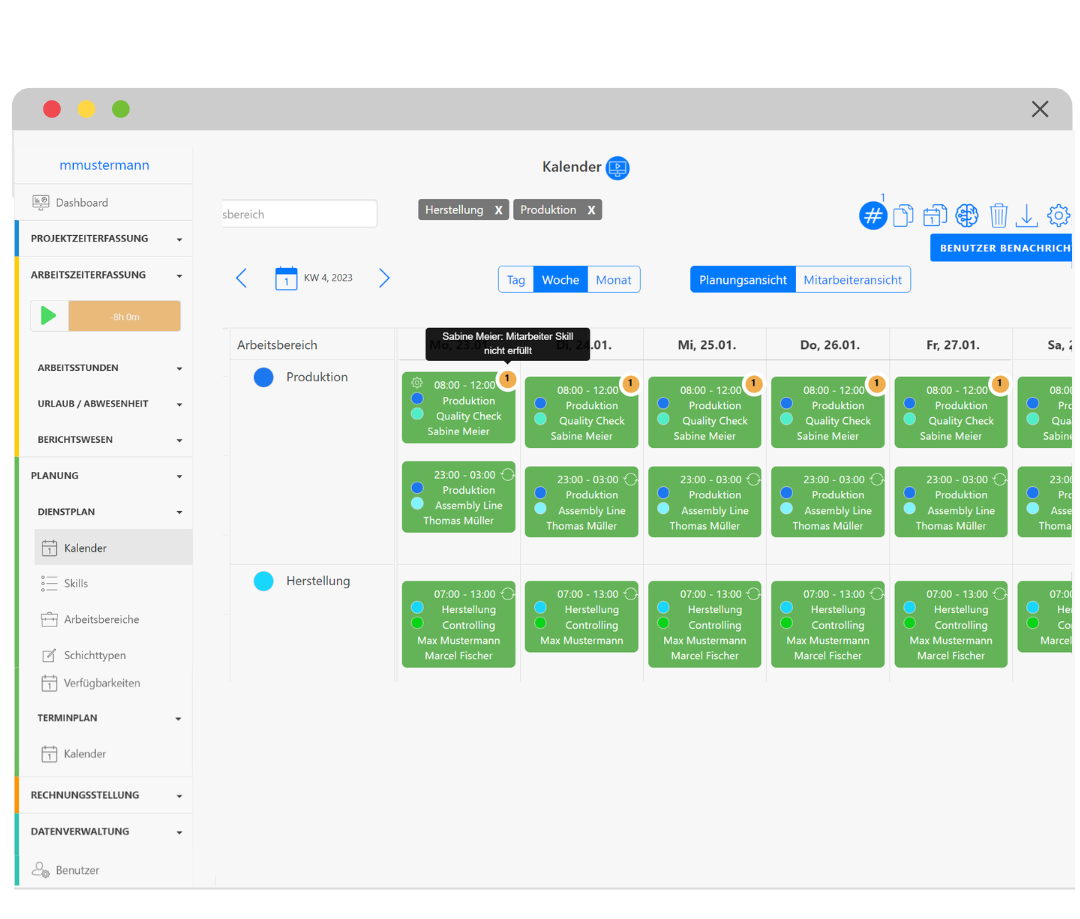
Task: Click the hashtag icon in the toolbar
Action: 873,215
